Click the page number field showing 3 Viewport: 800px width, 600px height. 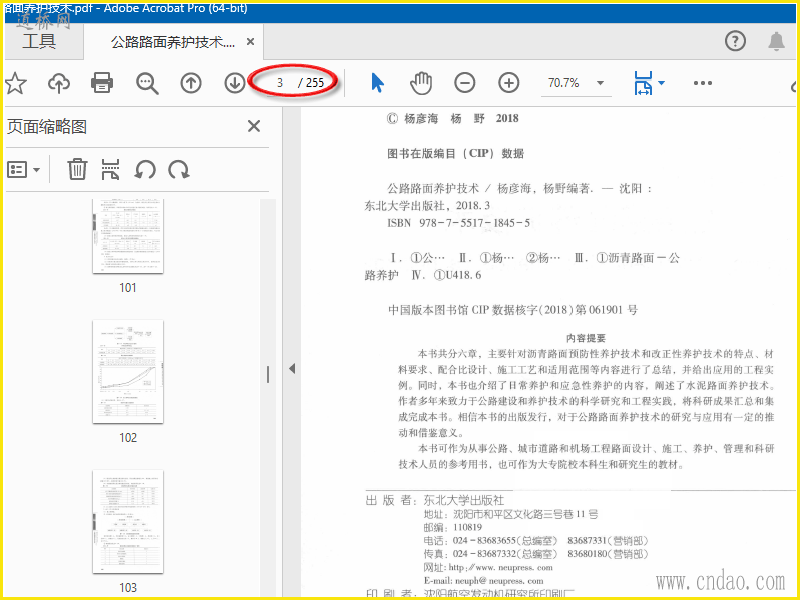[280, 83]
